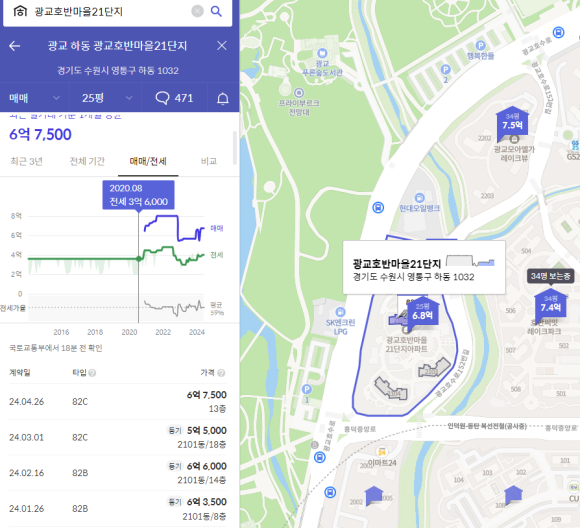
Task: Click the parking lot 1 icon
Action: [x=307, y=389]
